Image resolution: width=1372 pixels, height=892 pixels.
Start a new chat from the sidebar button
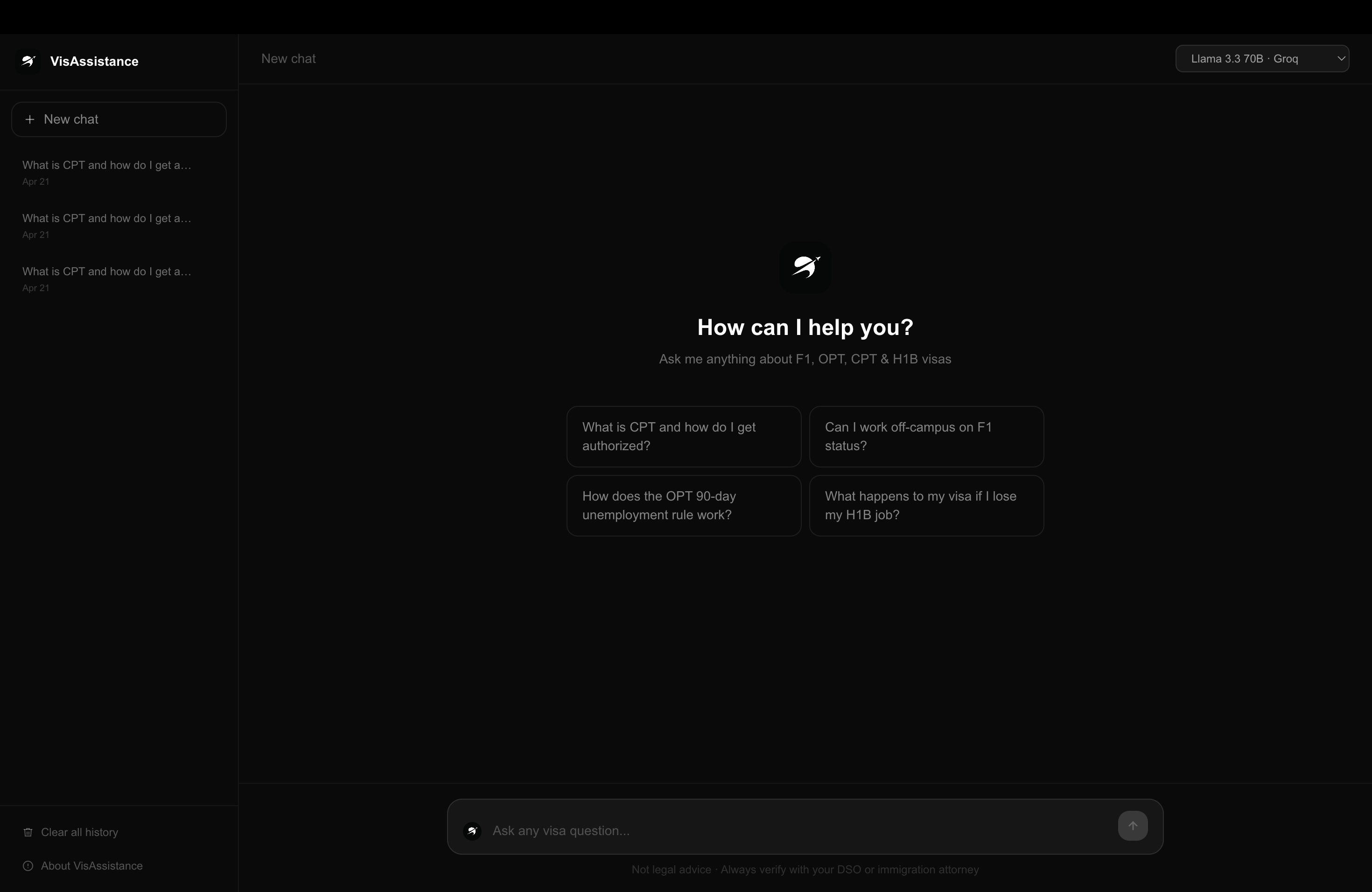tap(119, 119)
